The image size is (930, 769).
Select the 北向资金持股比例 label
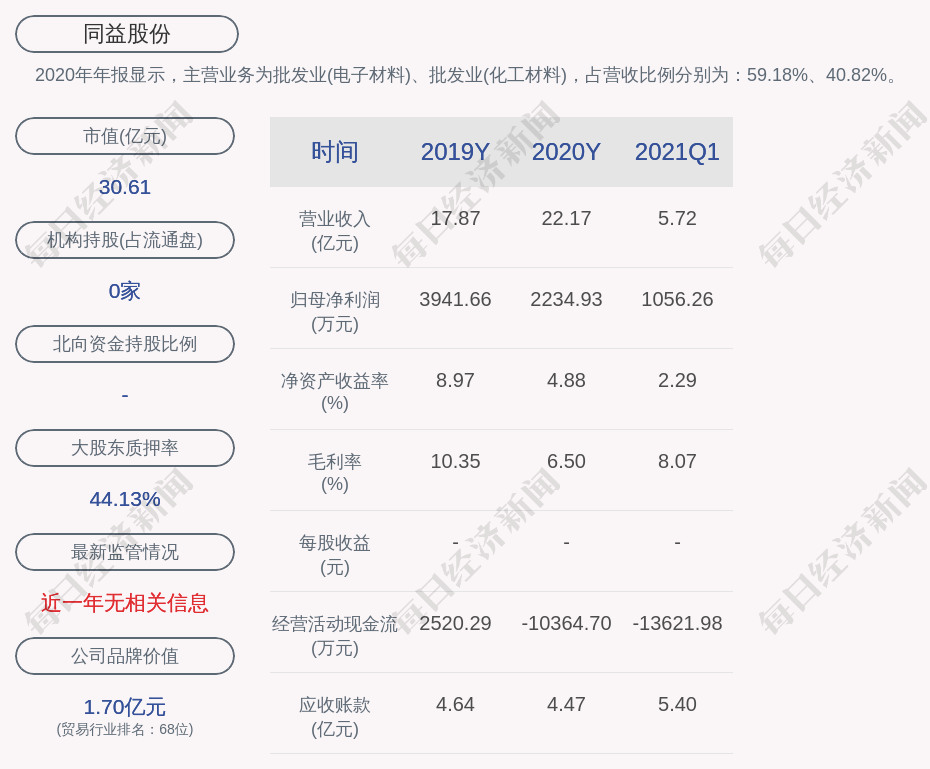tap(125, 344)
